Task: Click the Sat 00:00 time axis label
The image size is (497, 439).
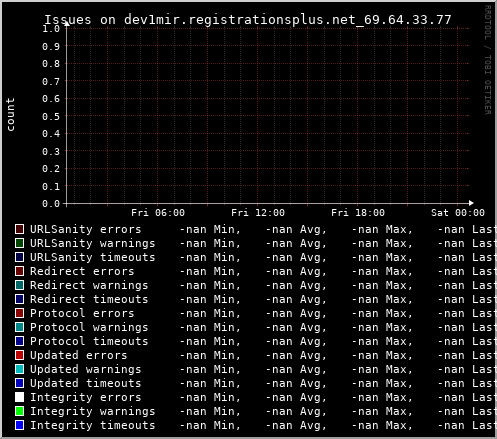Action: pos(458,213)
